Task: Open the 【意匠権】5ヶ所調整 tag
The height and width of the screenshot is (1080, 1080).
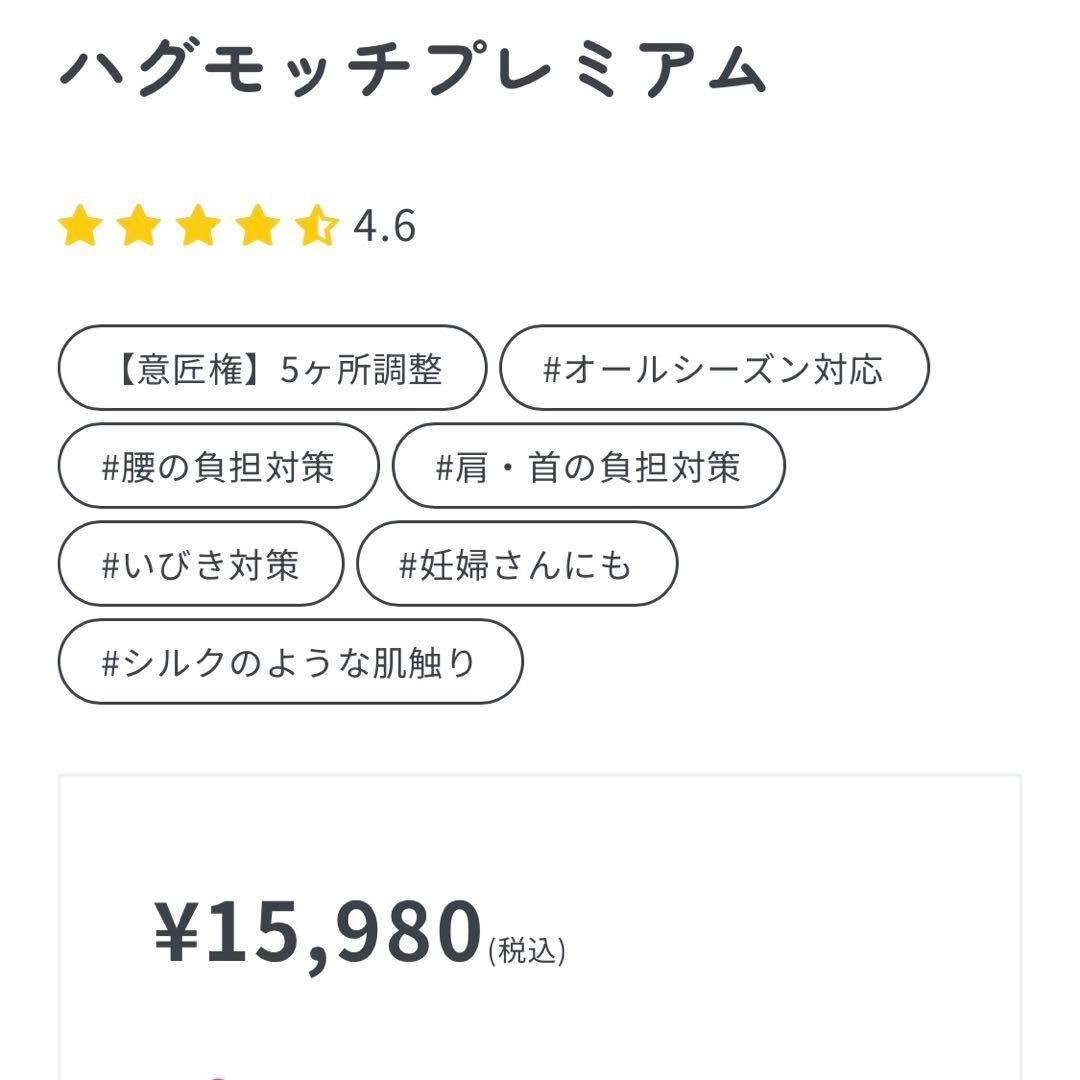Action: tap(273, 367)
